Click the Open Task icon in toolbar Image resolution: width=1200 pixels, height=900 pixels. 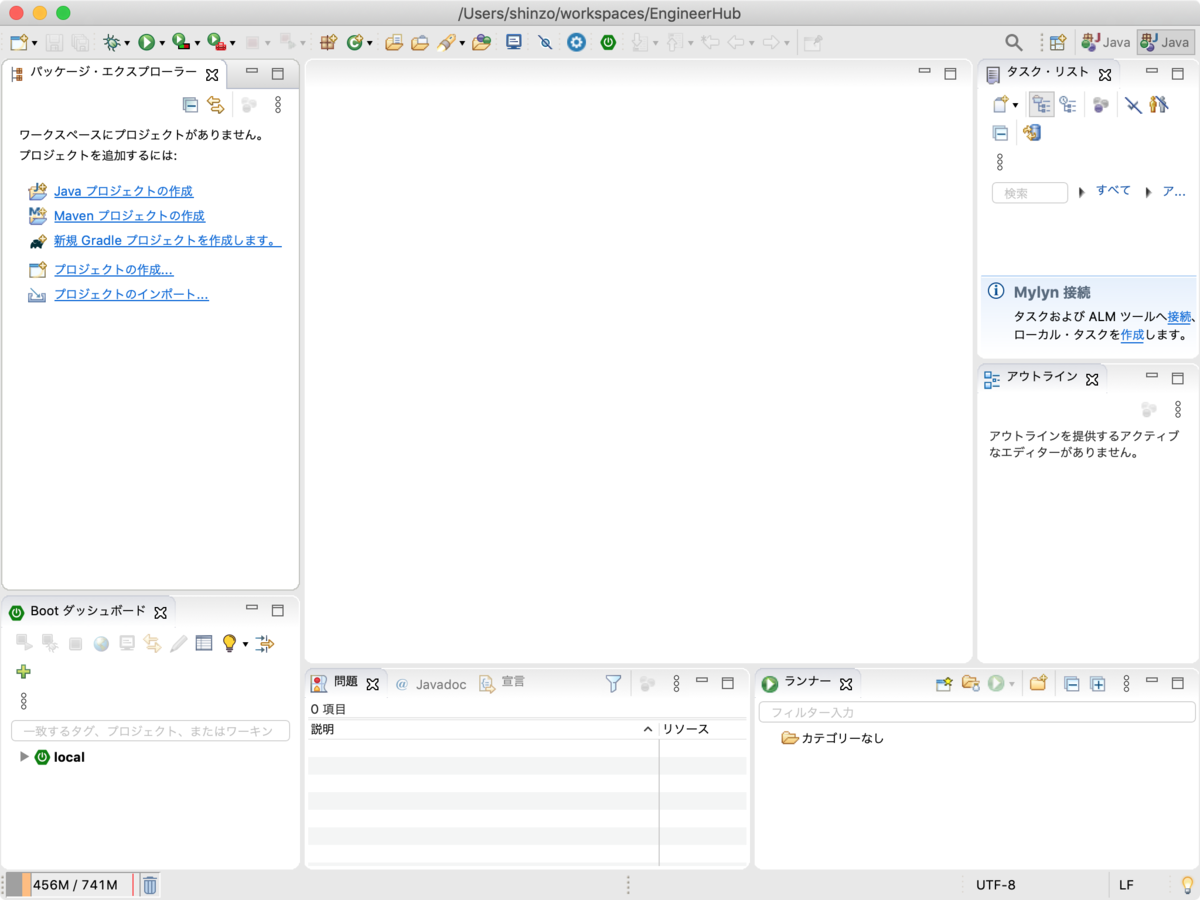(420, 43)
